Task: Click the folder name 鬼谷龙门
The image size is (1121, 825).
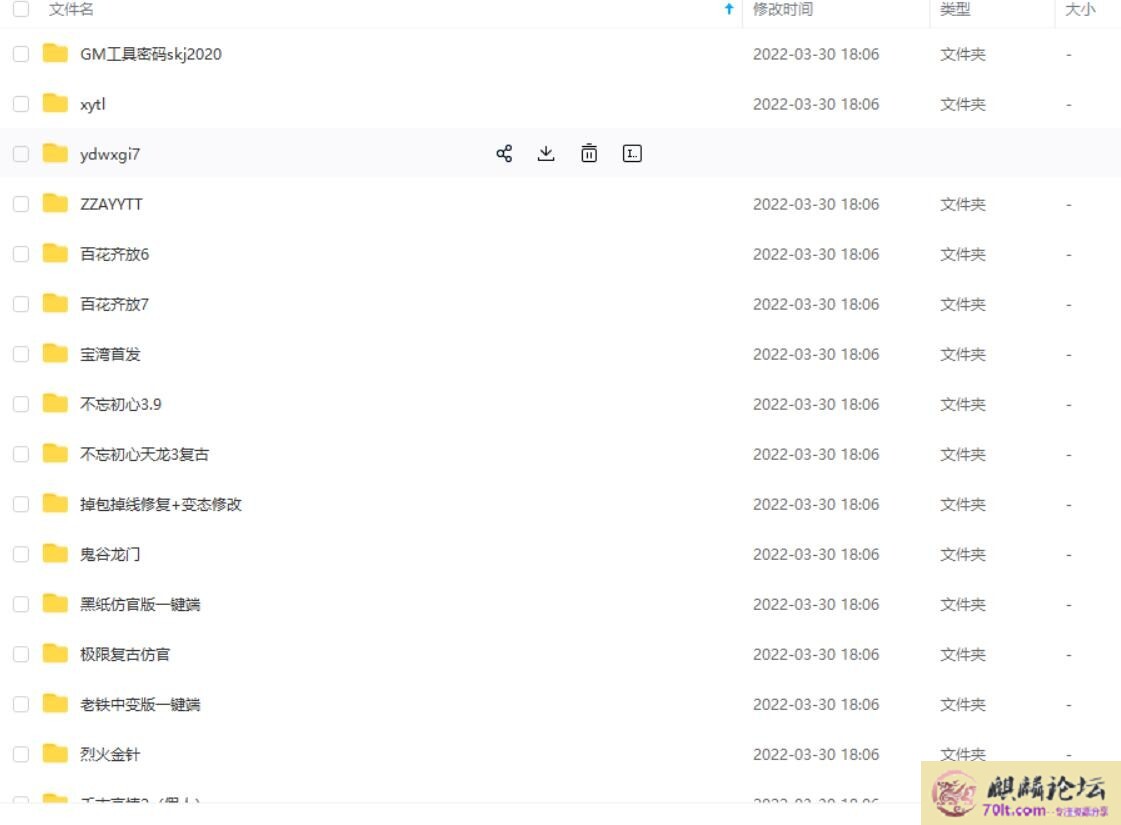Action: point(110,555)
